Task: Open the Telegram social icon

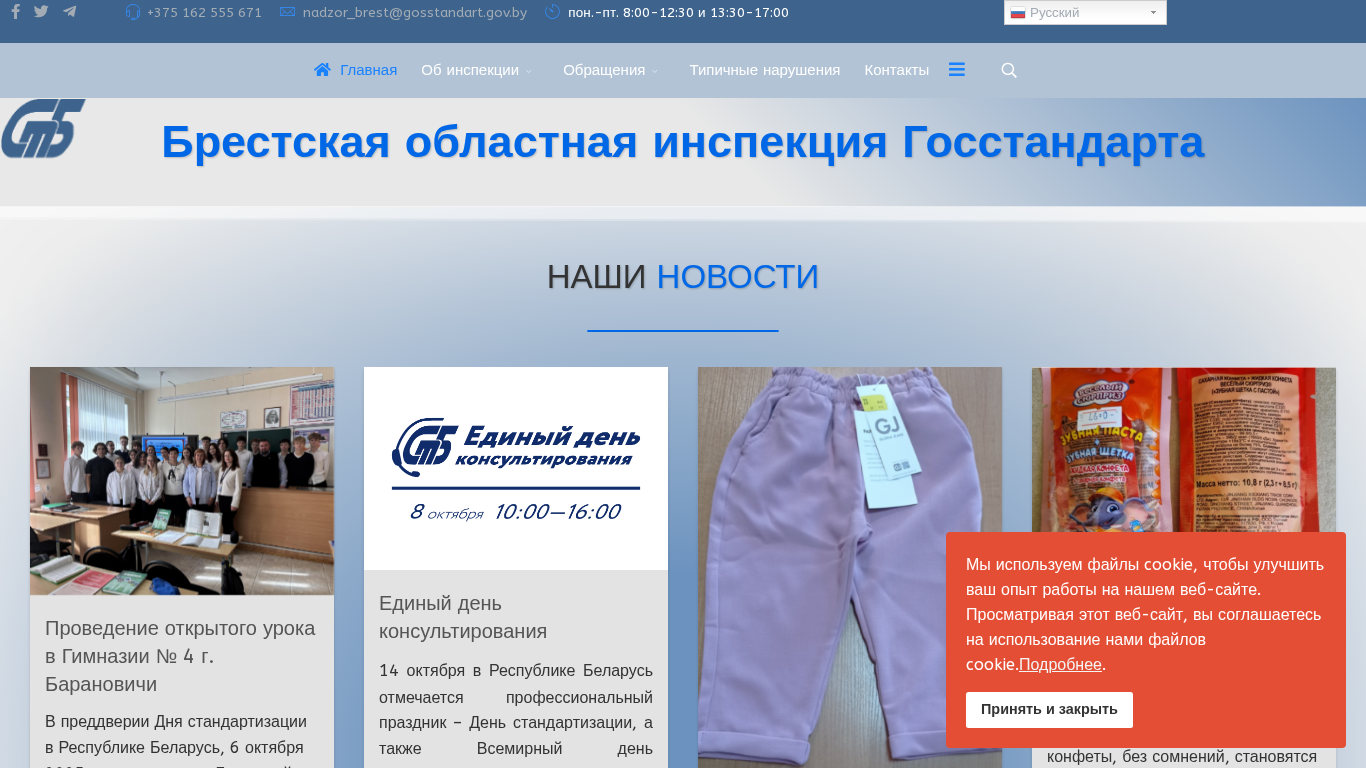Action: tap(69, 12)
